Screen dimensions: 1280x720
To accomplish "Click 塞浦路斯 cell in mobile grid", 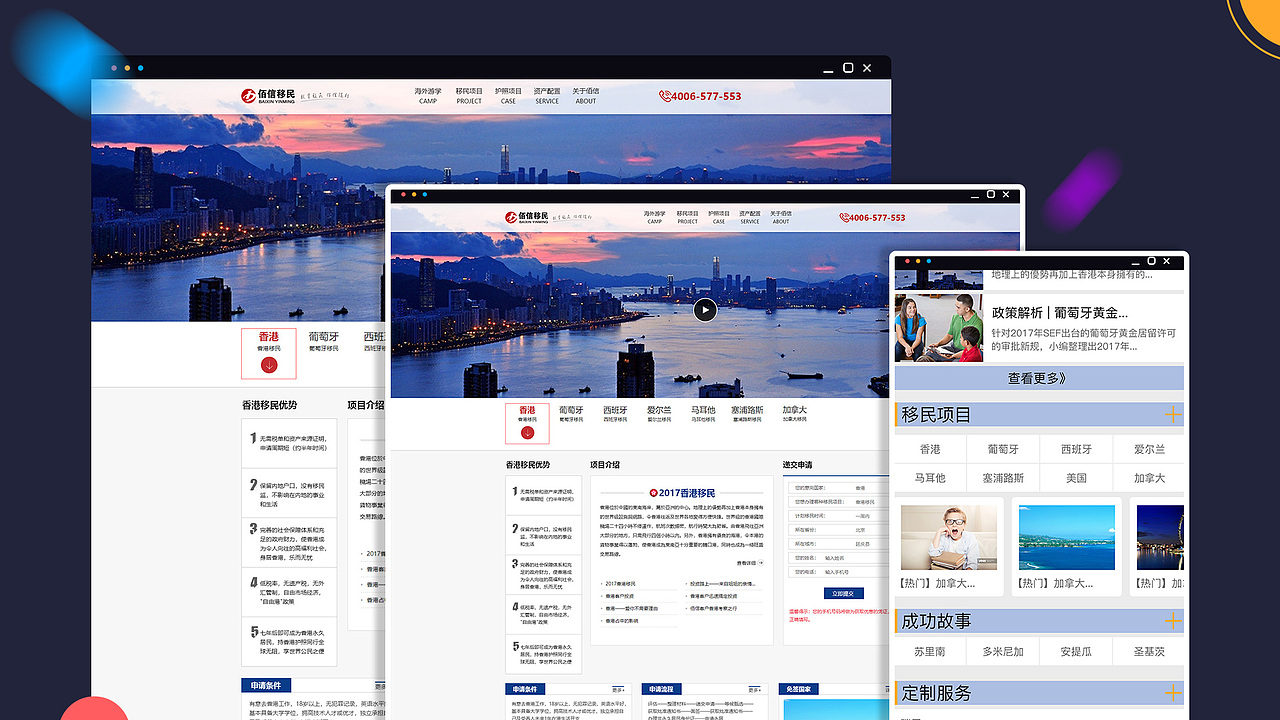I will [1003, 478].
